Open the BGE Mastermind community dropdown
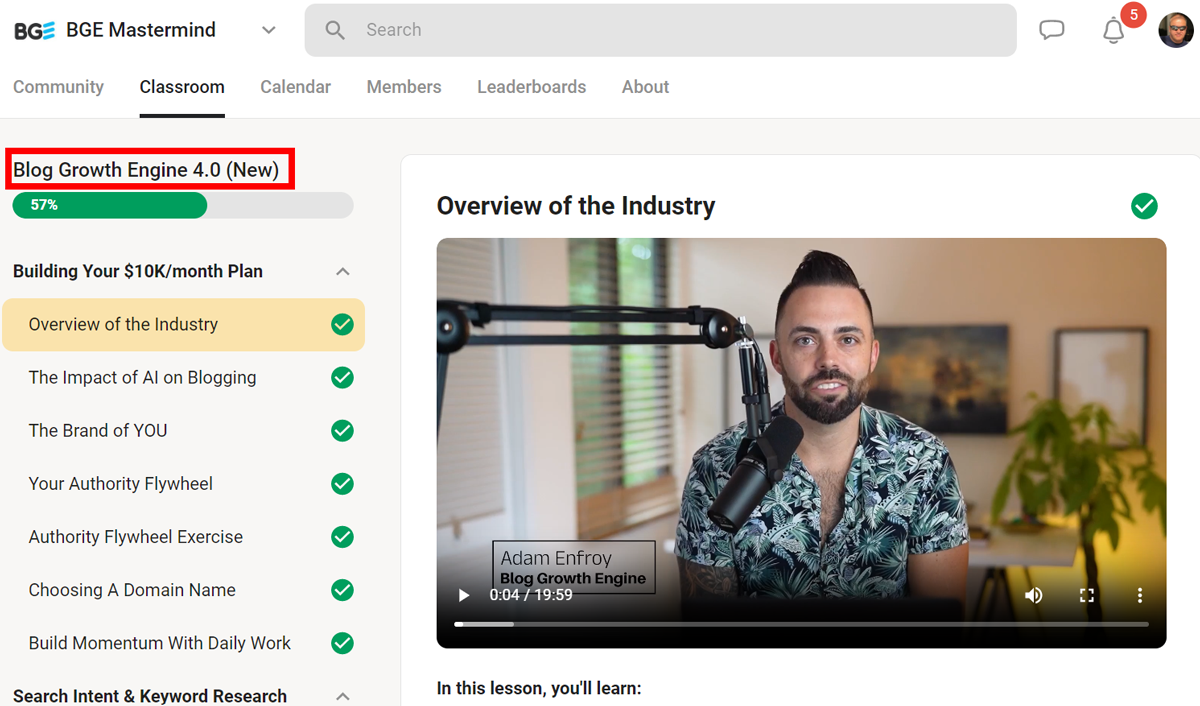1200x706 pixels. [x=268, y=30]
